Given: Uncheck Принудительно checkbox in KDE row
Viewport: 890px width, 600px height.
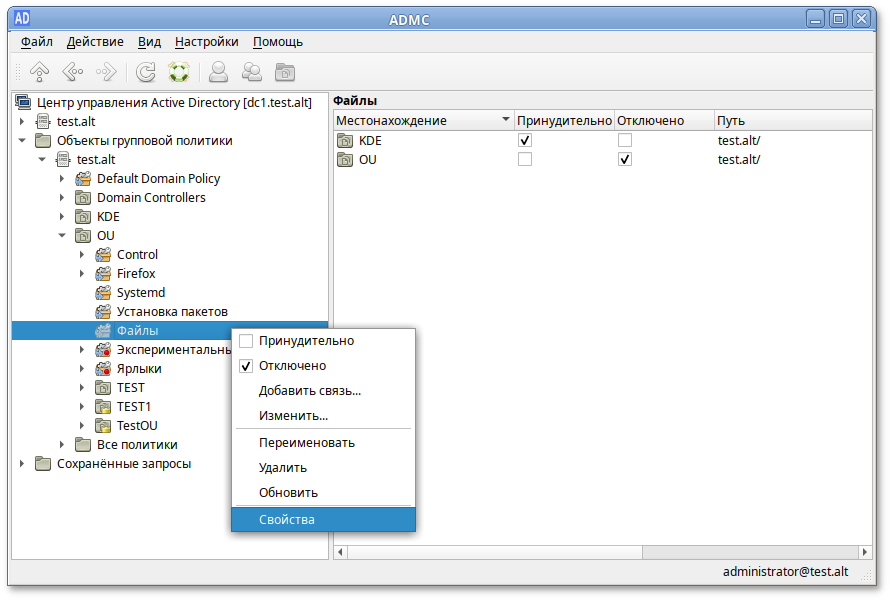Looking at the screenshot, I should pos(525,141).
